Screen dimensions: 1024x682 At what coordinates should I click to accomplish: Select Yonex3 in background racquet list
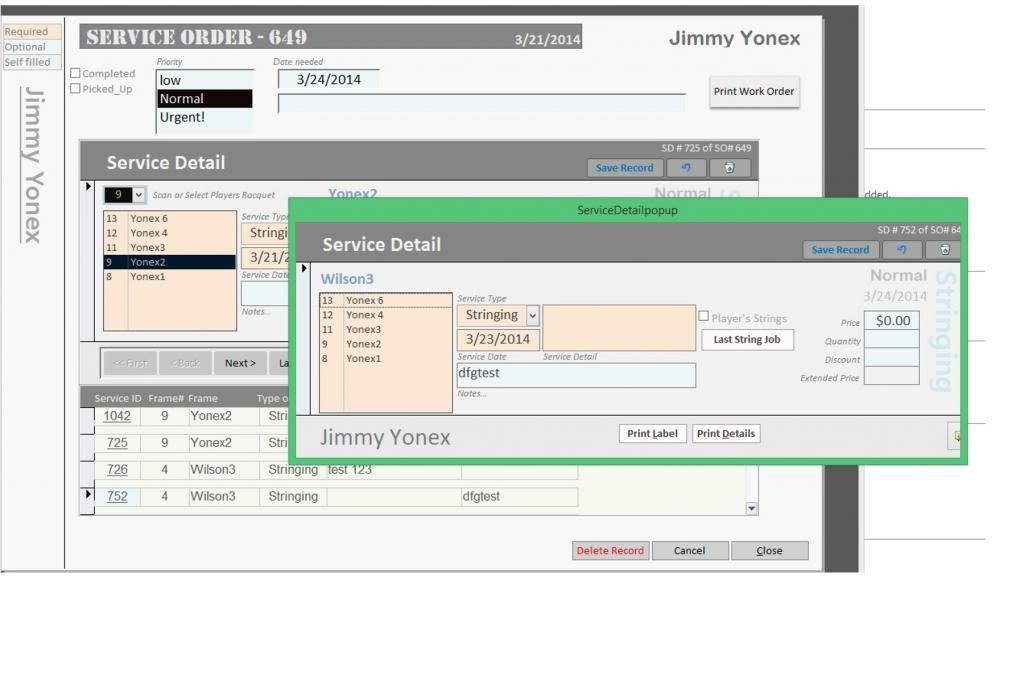[169, 247]
